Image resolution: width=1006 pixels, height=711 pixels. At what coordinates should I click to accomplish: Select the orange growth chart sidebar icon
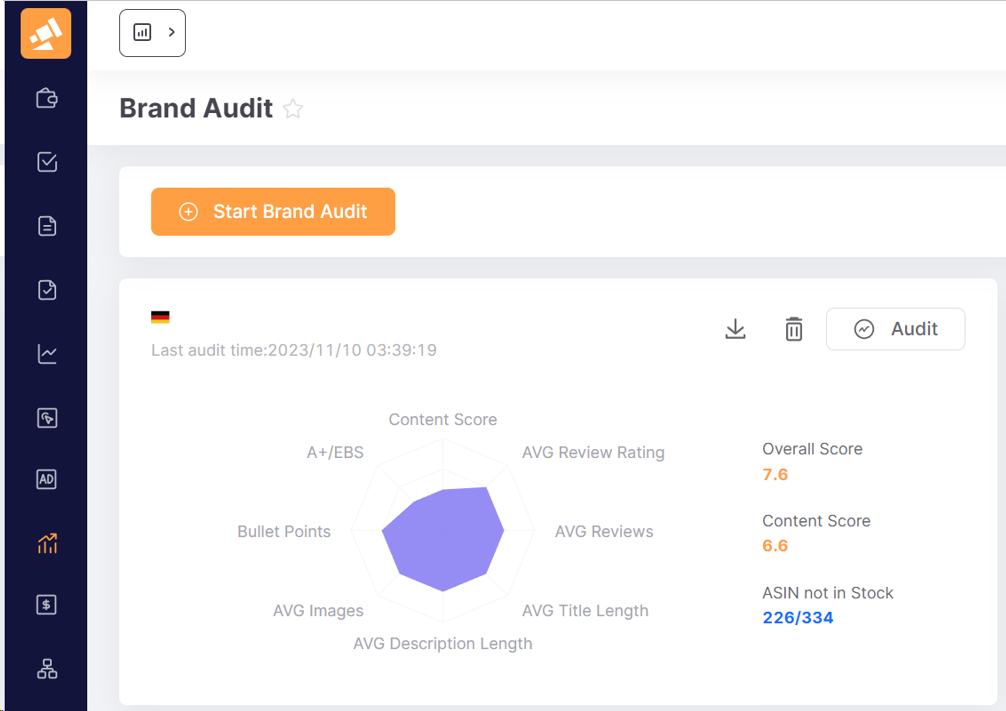click(47, 543)
